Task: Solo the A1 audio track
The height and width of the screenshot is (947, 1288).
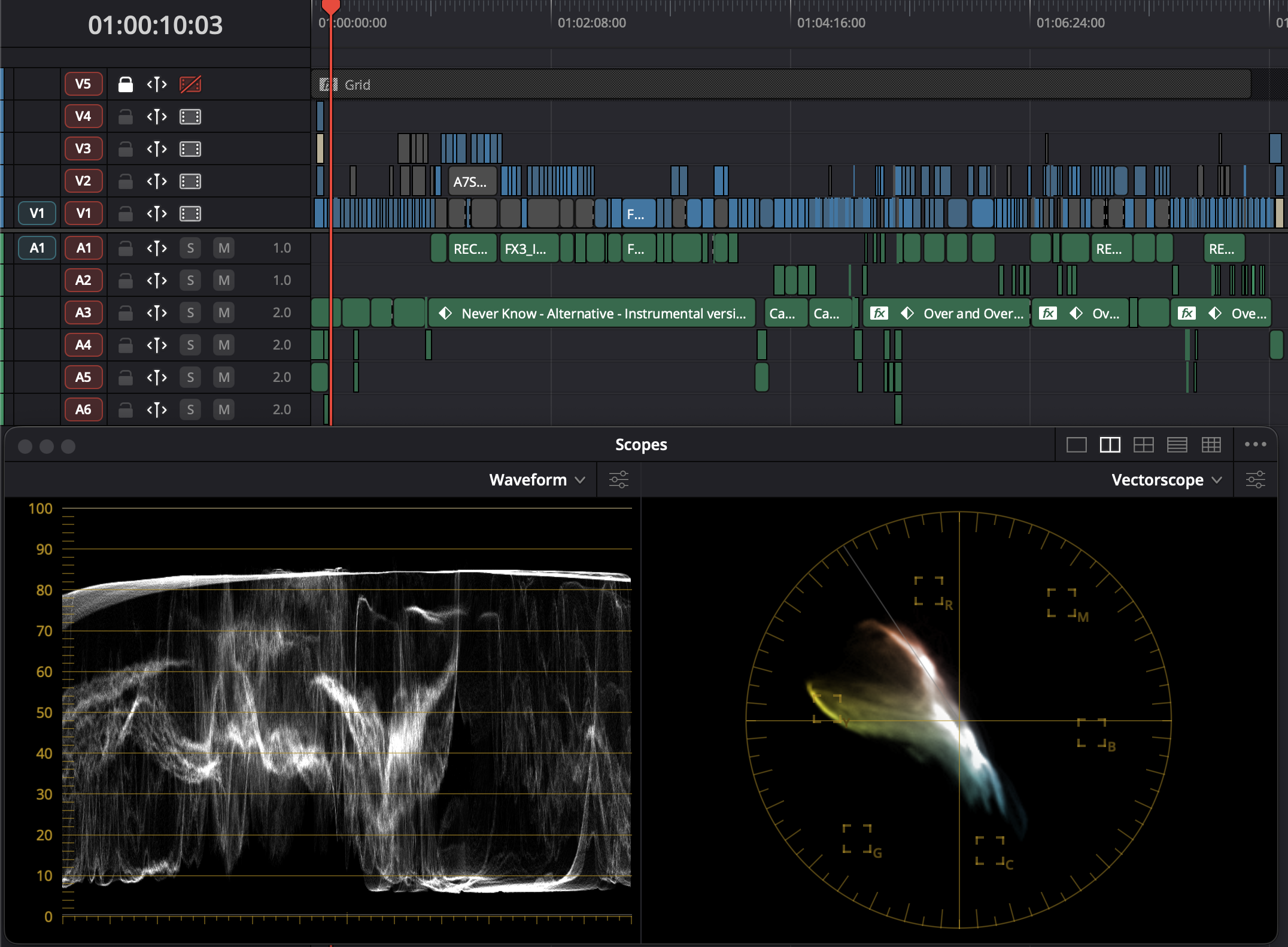Action: 190,248
